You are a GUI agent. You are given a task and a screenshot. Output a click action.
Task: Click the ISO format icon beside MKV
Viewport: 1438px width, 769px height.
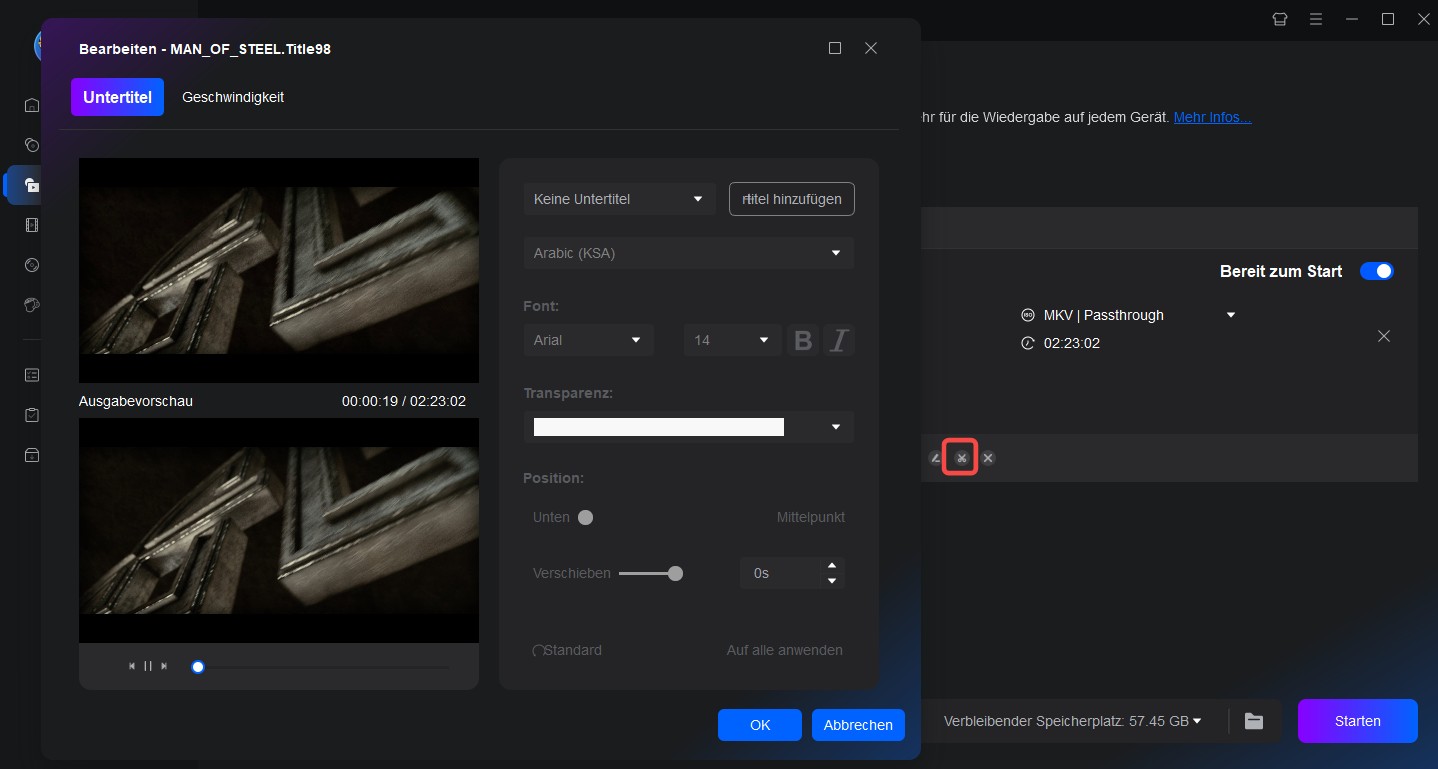1027,315
